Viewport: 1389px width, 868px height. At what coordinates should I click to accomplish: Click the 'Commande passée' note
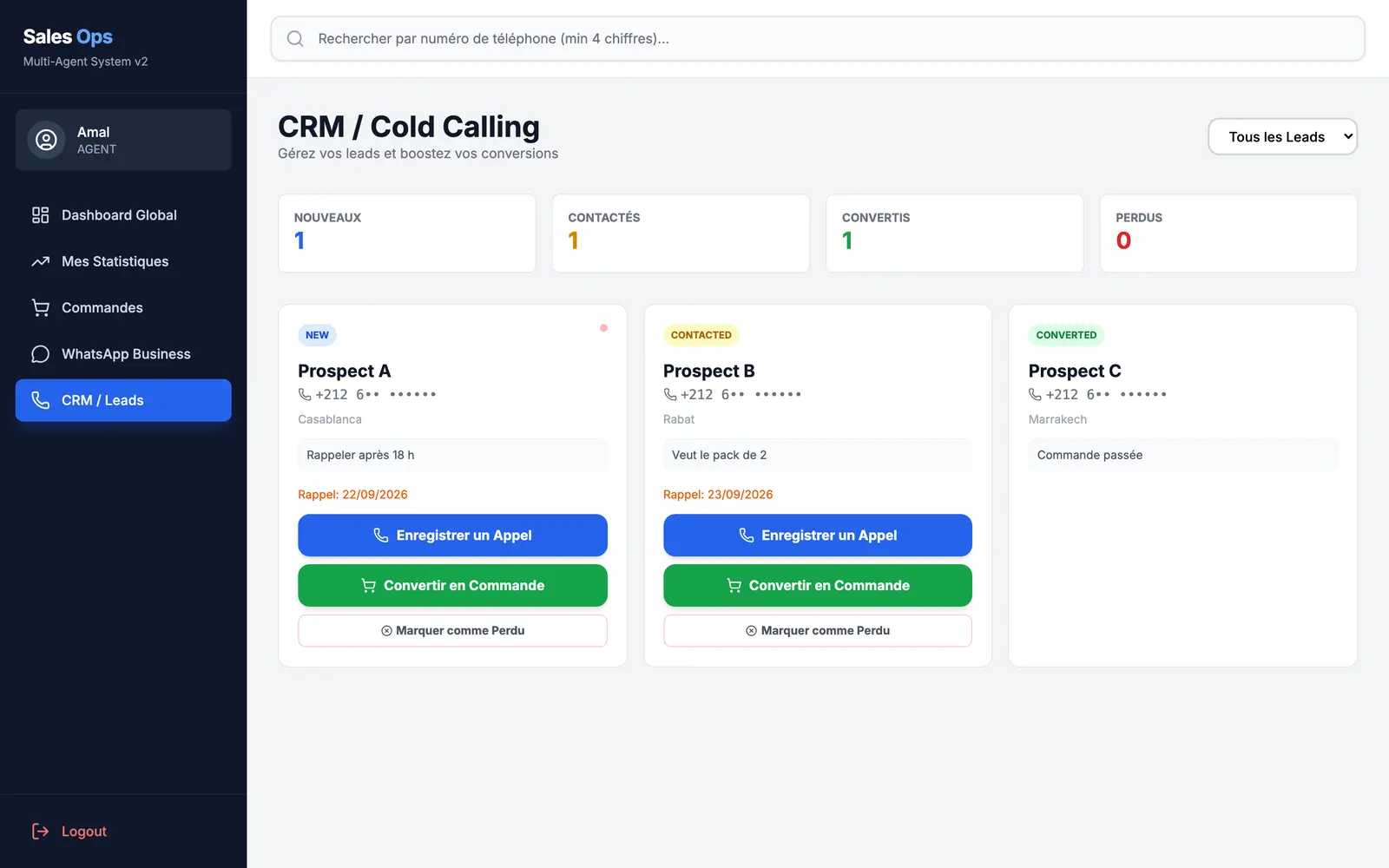pos(1183,455)
